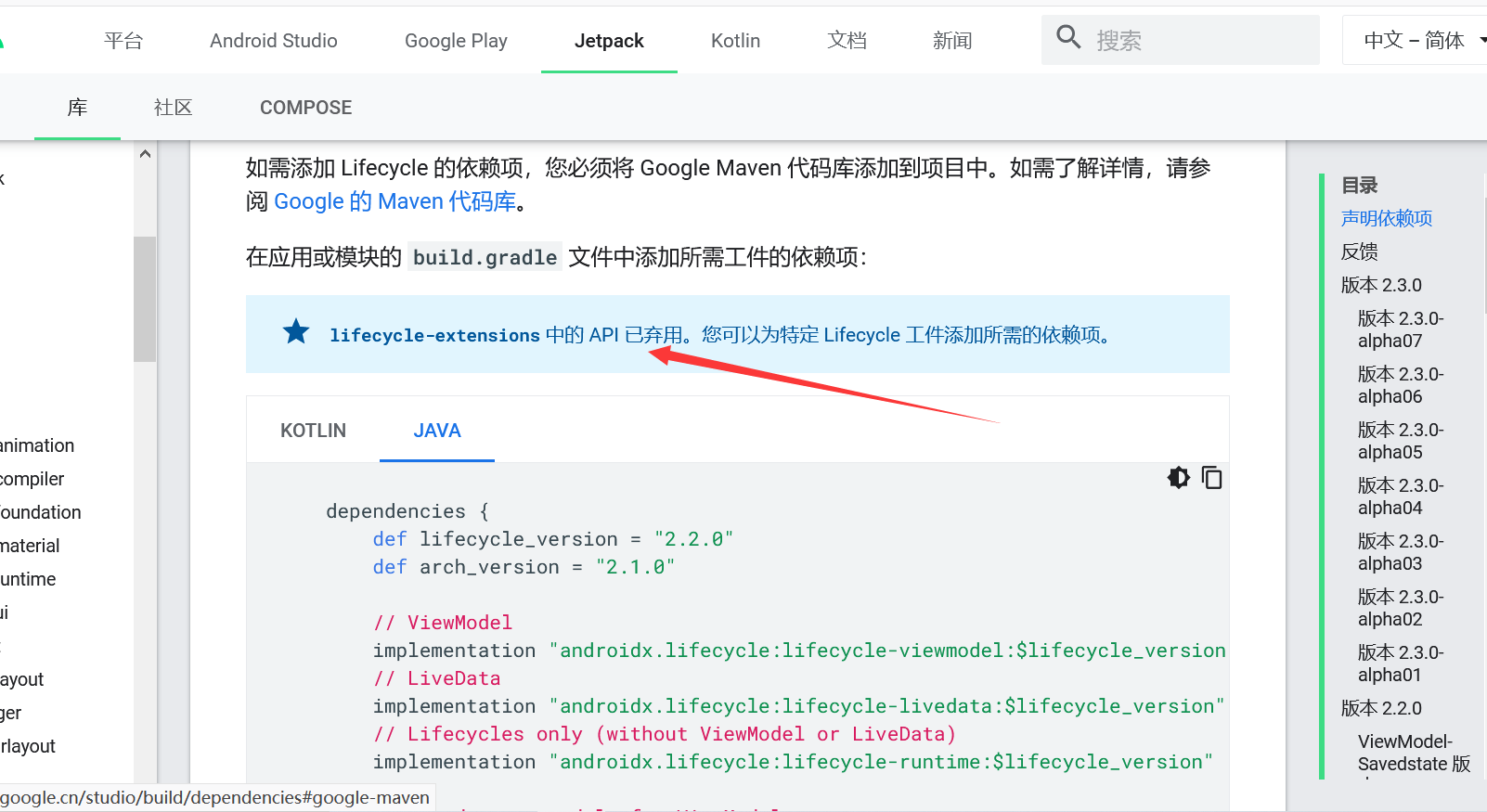The height and width of the screenshot is (812, 1487).
Task: Go to 版本 2.3.0-alpha01 entry
Action: [1401, 664]
